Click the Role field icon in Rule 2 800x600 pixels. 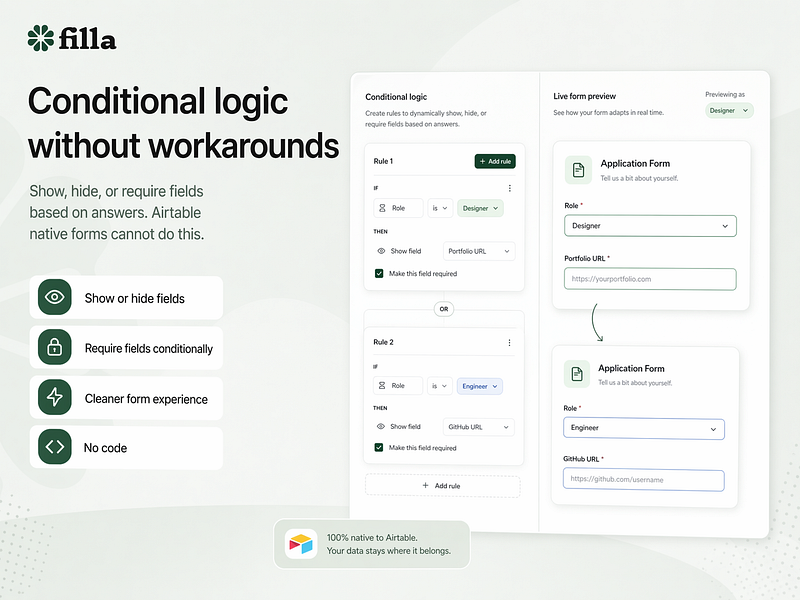pyautogui.click(x=382, y=386)
